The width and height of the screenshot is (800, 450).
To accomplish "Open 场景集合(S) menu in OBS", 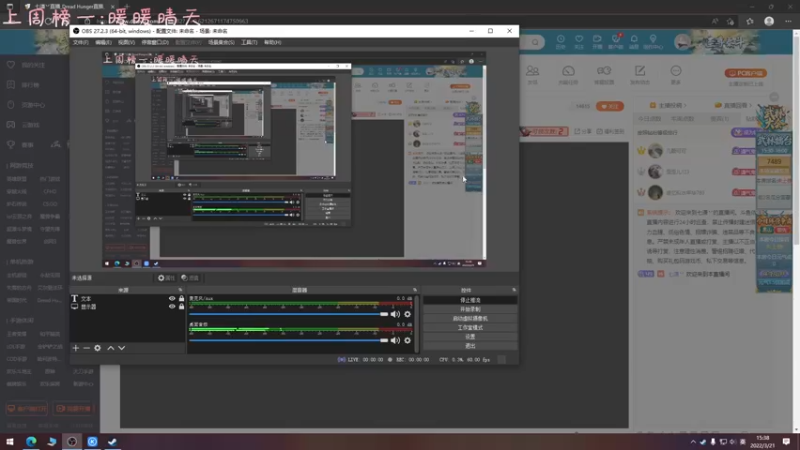I will click(x=221, y=42).
